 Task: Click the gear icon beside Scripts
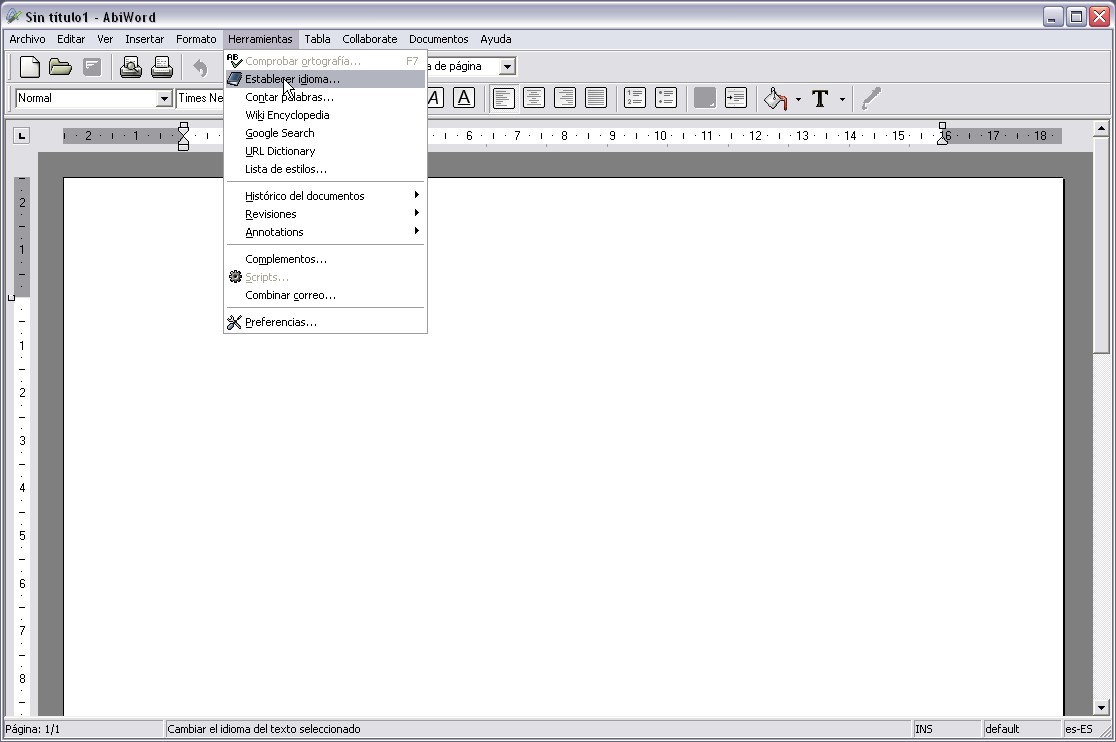pos(235,277)
